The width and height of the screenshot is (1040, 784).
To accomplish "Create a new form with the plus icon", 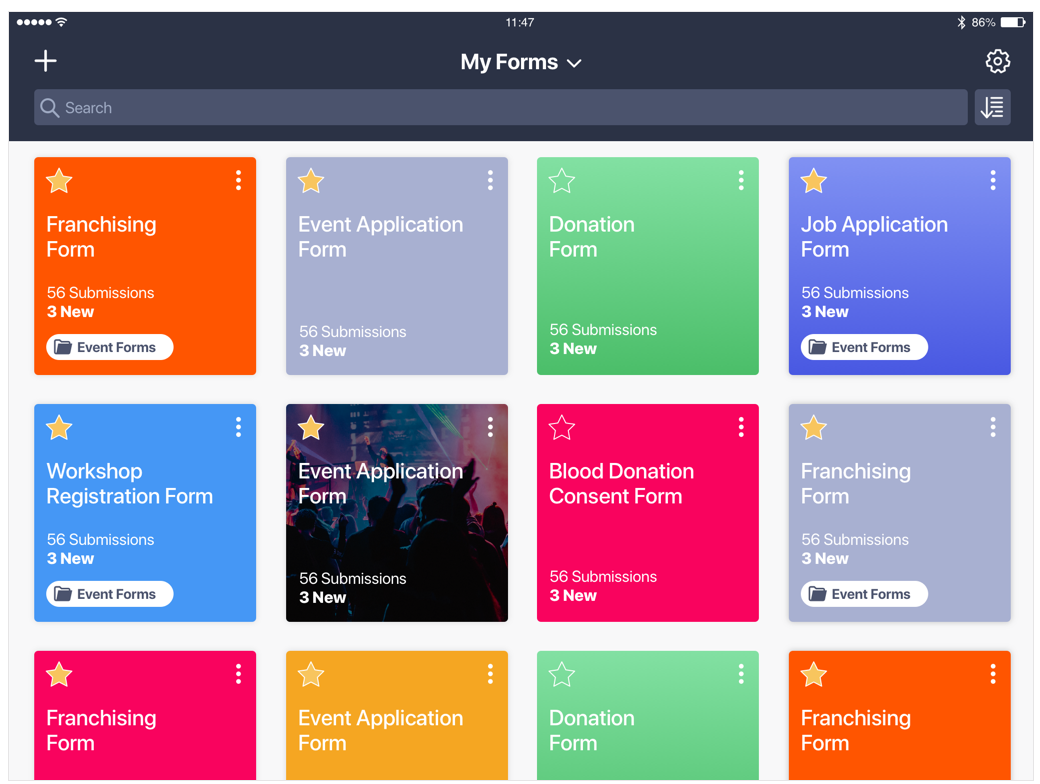I will [x=45, y=61].
